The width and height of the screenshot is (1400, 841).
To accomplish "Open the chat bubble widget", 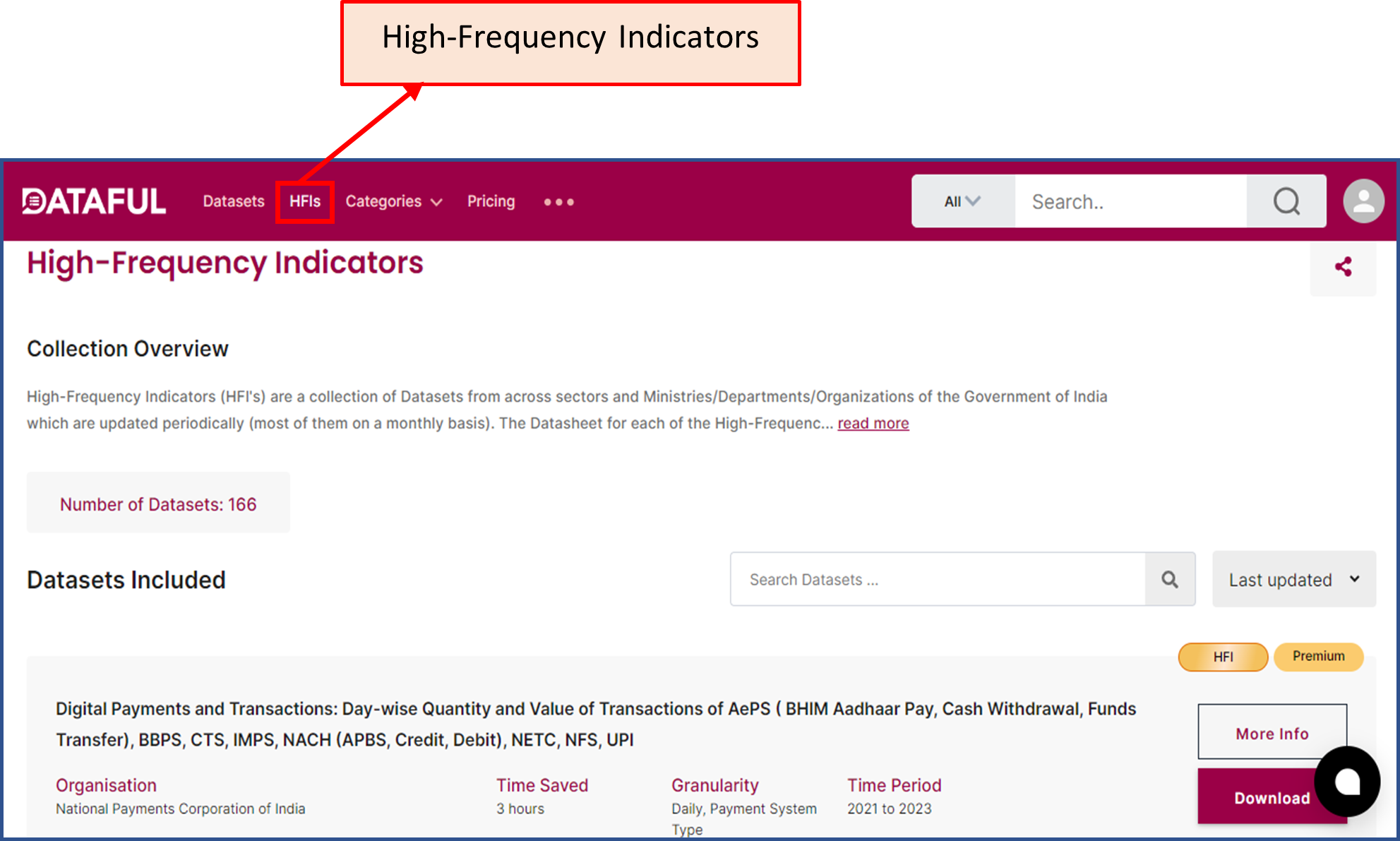I will point(1346,781).
